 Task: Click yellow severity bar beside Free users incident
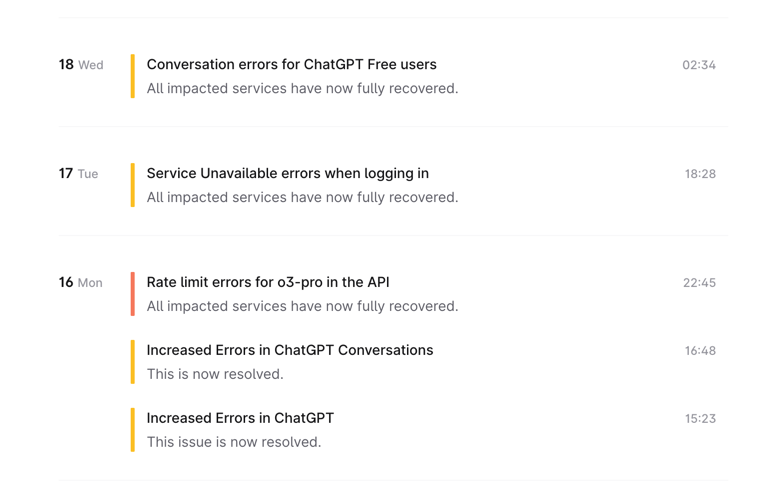(x=133, y=76)
